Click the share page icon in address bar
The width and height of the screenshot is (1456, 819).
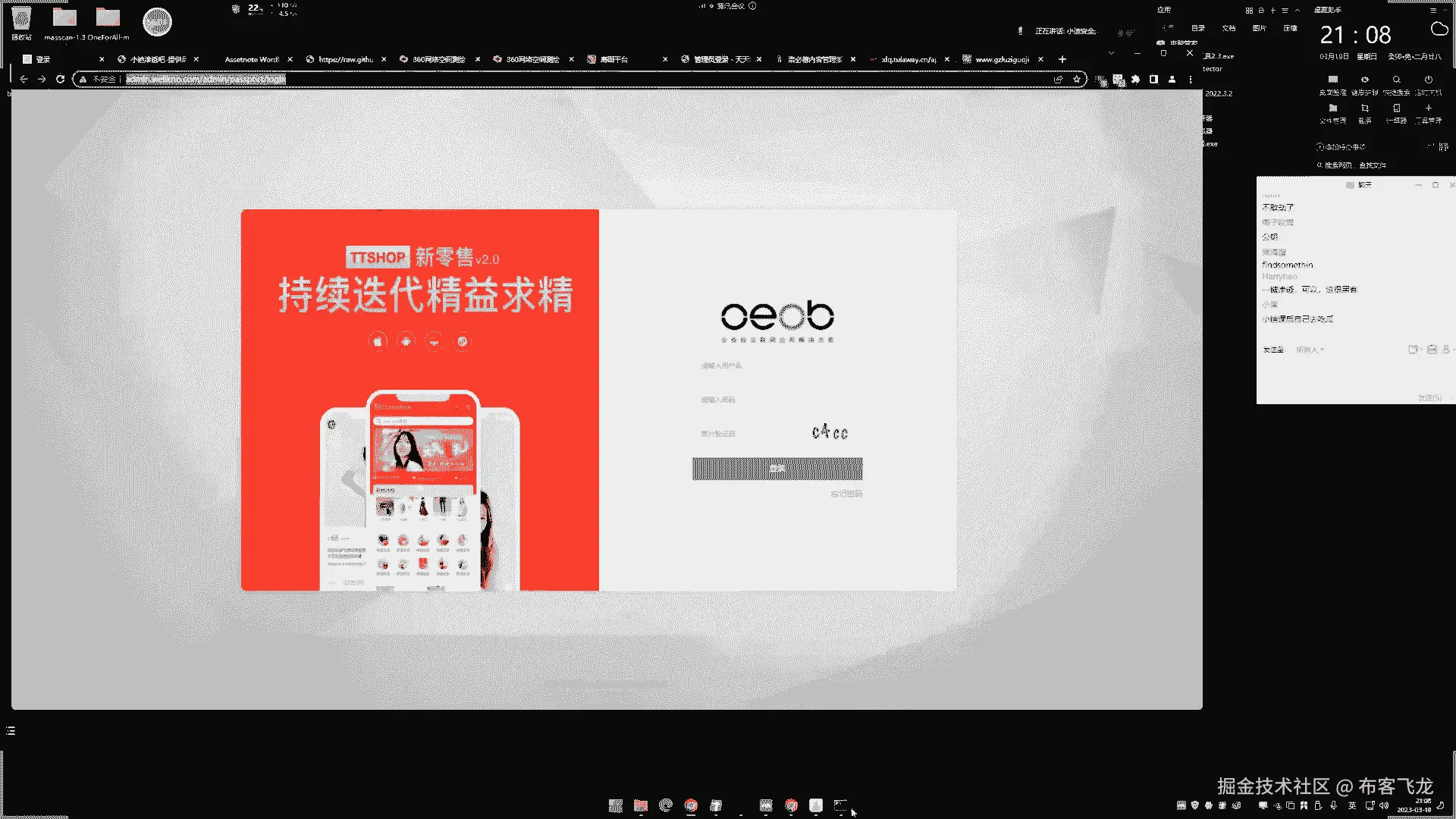tap(1058, 79)
